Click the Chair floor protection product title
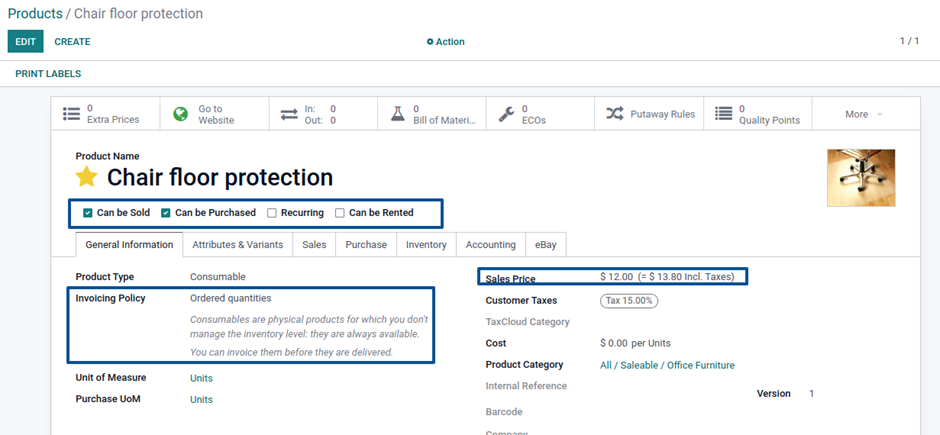The image size is (940, 435). [x=220, y=177]
